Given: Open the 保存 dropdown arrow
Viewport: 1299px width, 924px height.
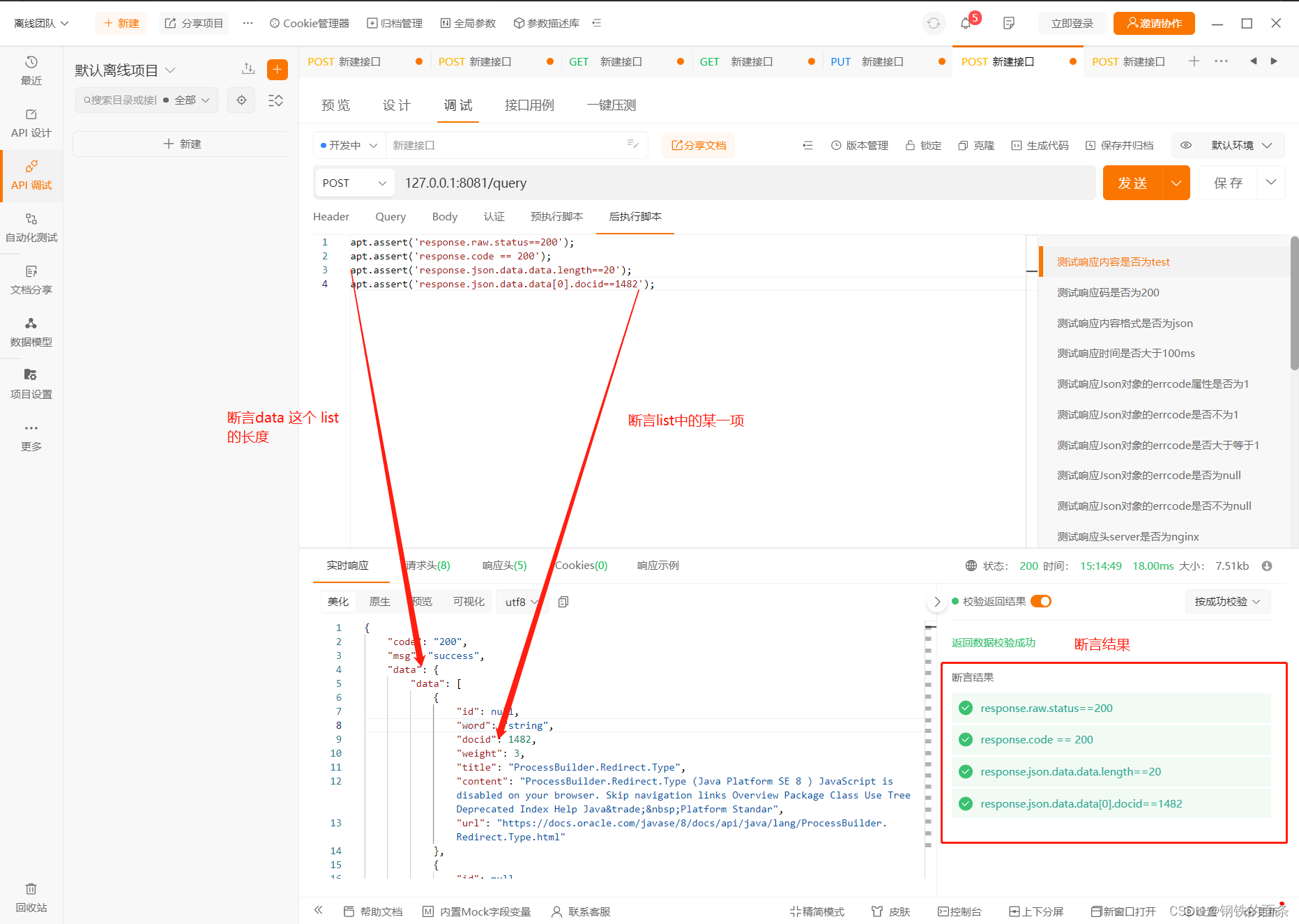Looking at the screenshot, I should [x=1271, y=183].
